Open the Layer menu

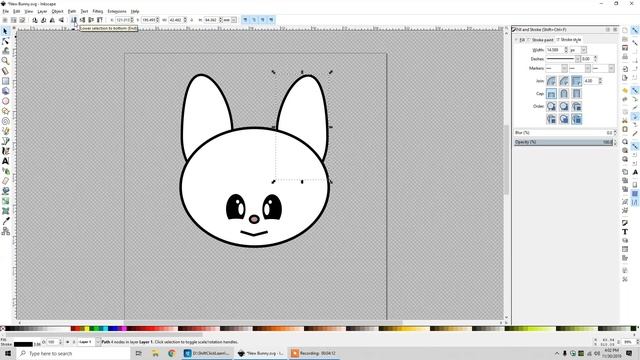(42, 11)
